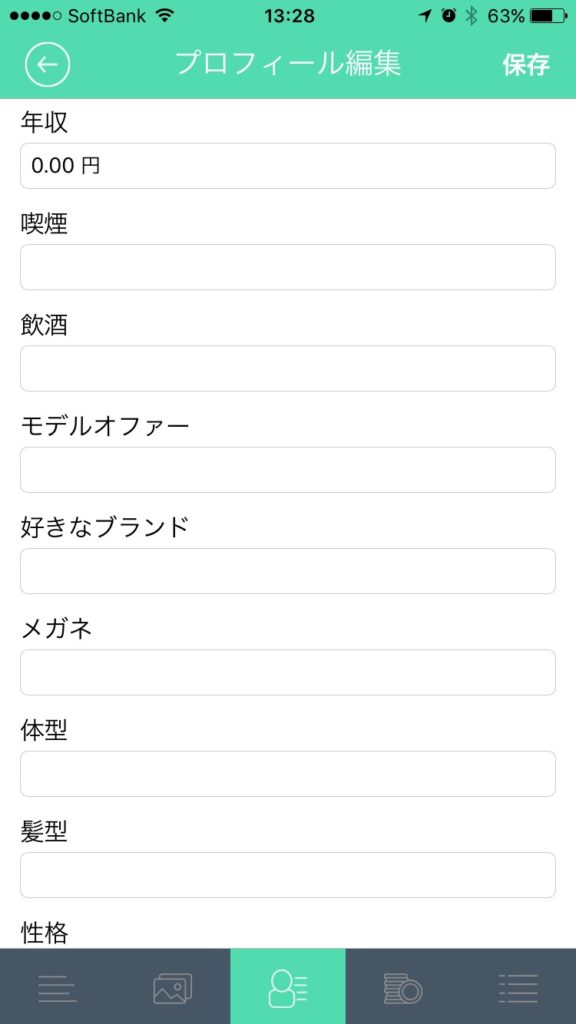576x1024 pixels.
Task: Tap the モデルオファー input field
Action: [288, 470]
